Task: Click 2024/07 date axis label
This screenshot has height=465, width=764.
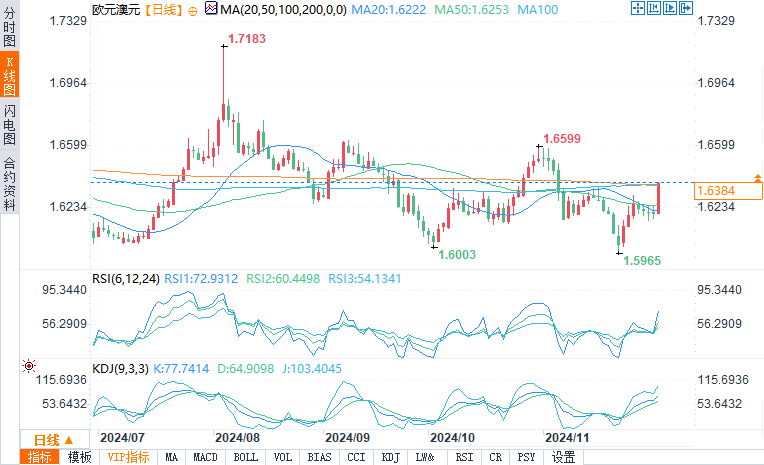Action: click(122, 438)
